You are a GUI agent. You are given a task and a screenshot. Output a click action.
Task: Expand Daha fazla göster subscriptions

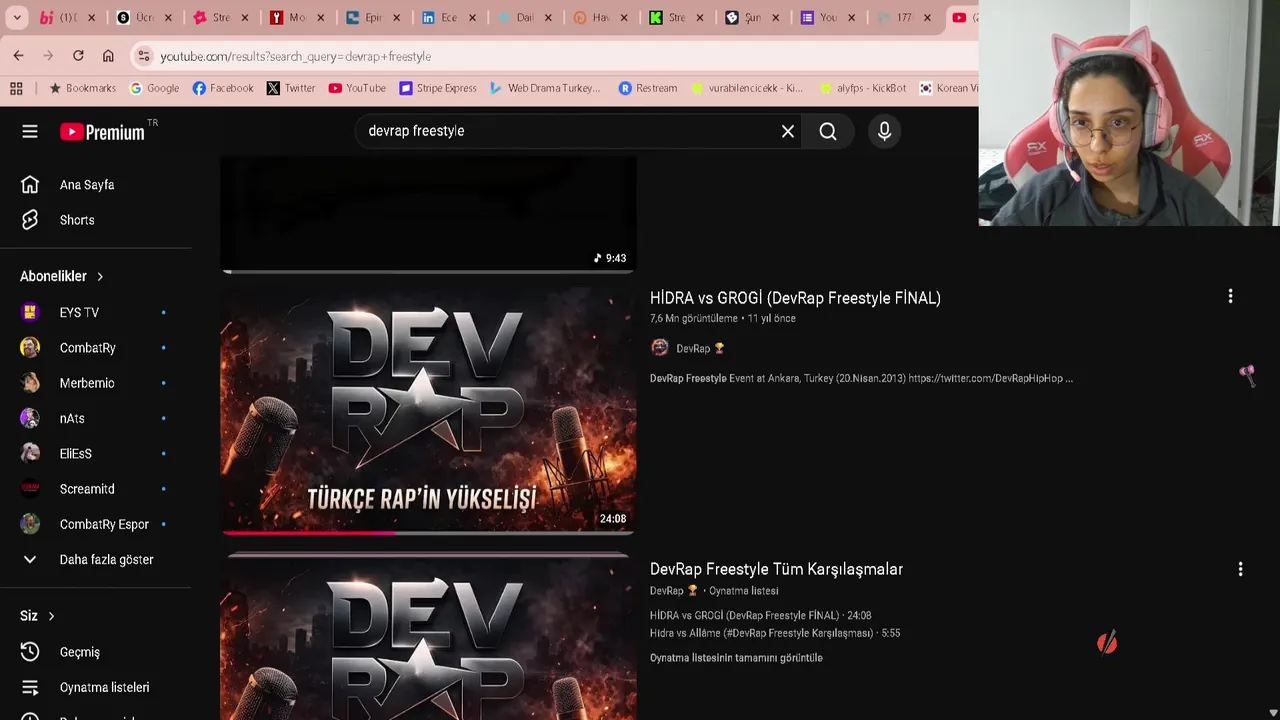pos(86,560)
